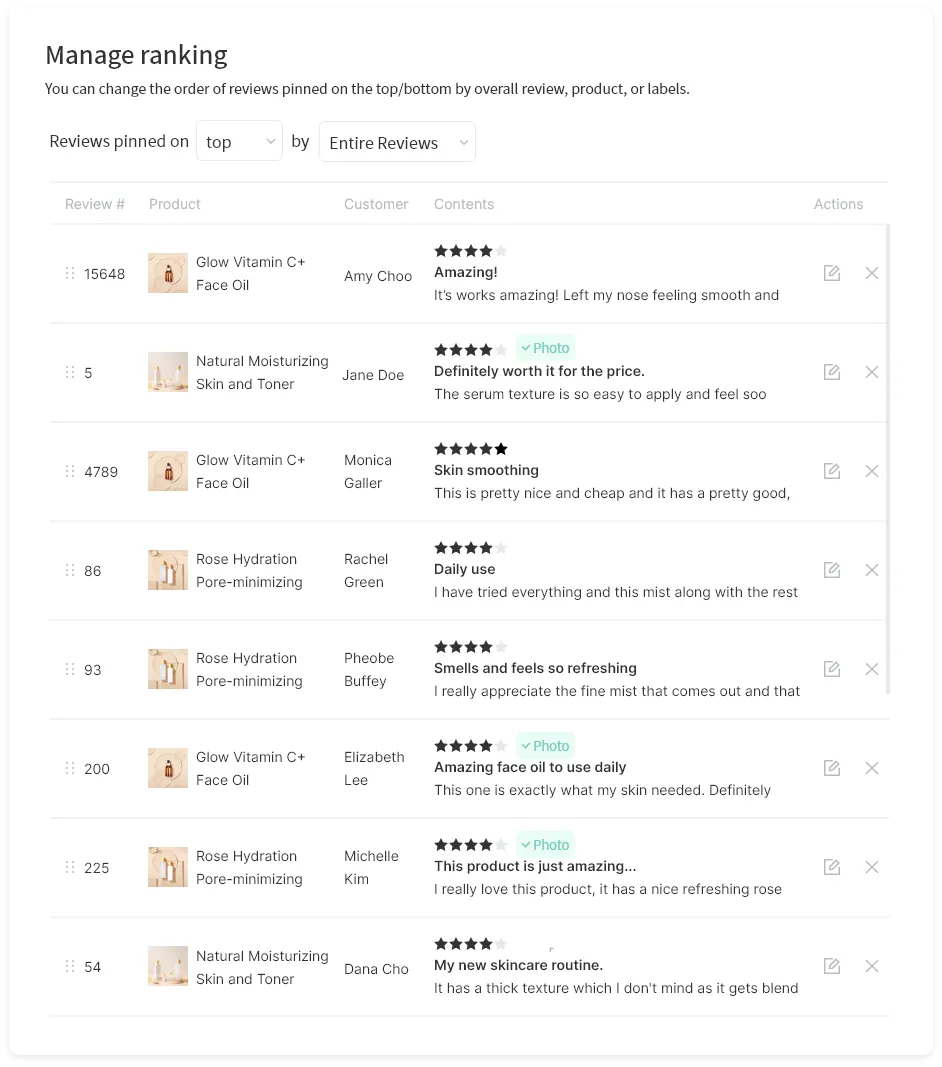Remove Elizabeth Lee's review from ranking

871,768
